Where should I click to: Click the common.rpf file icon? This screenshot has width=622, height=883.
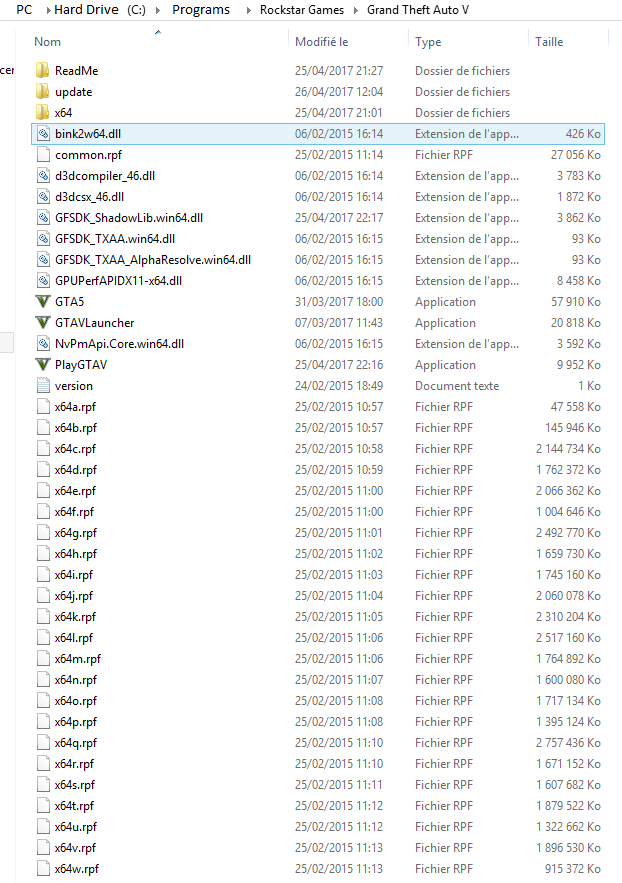pos(43,154)
